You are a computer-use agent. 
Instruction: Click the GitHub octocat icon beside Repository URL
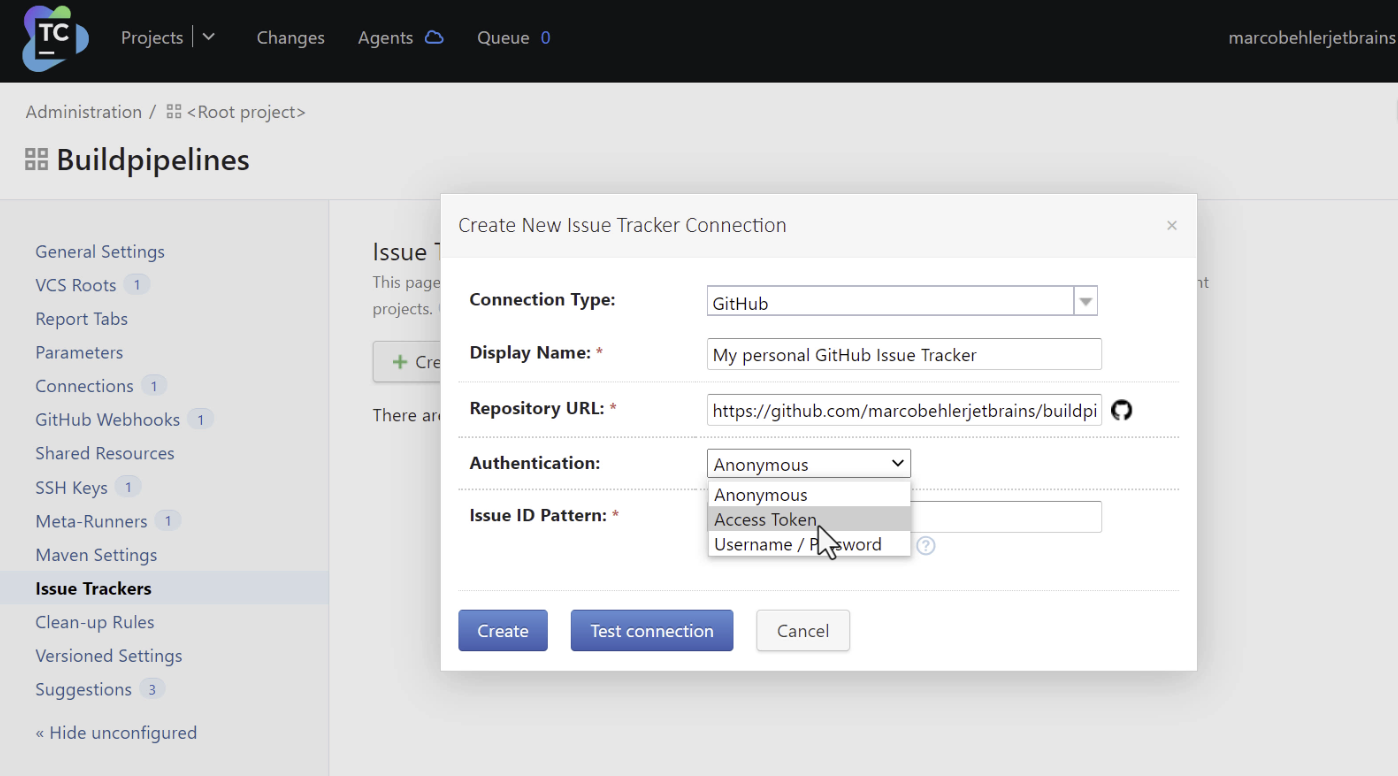pos(1121,409)
